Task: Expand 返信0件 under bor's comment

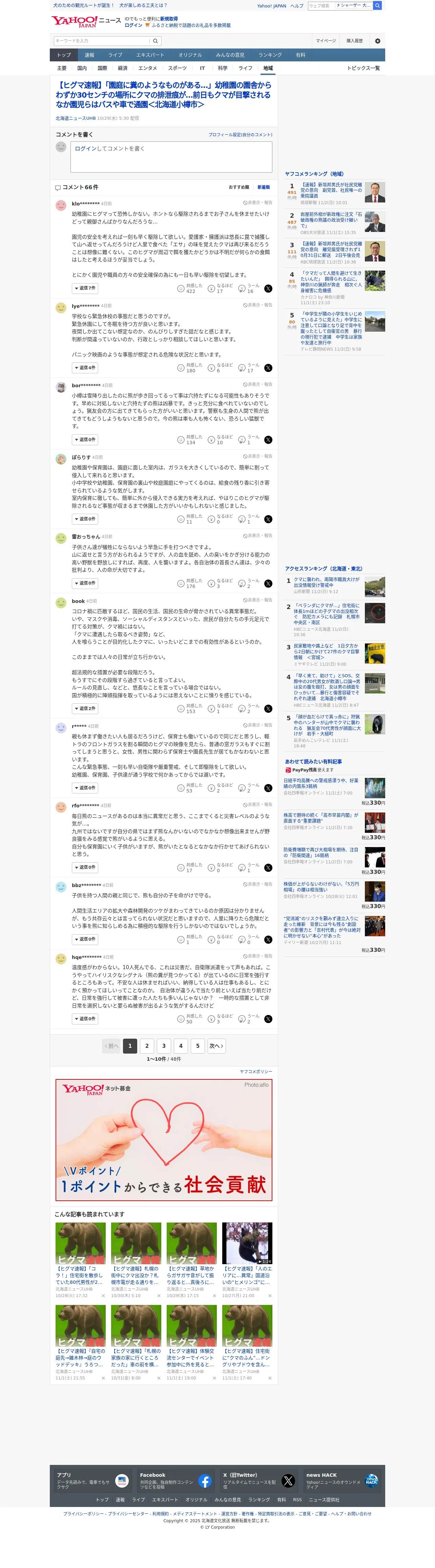Action: tap(85, 440)
